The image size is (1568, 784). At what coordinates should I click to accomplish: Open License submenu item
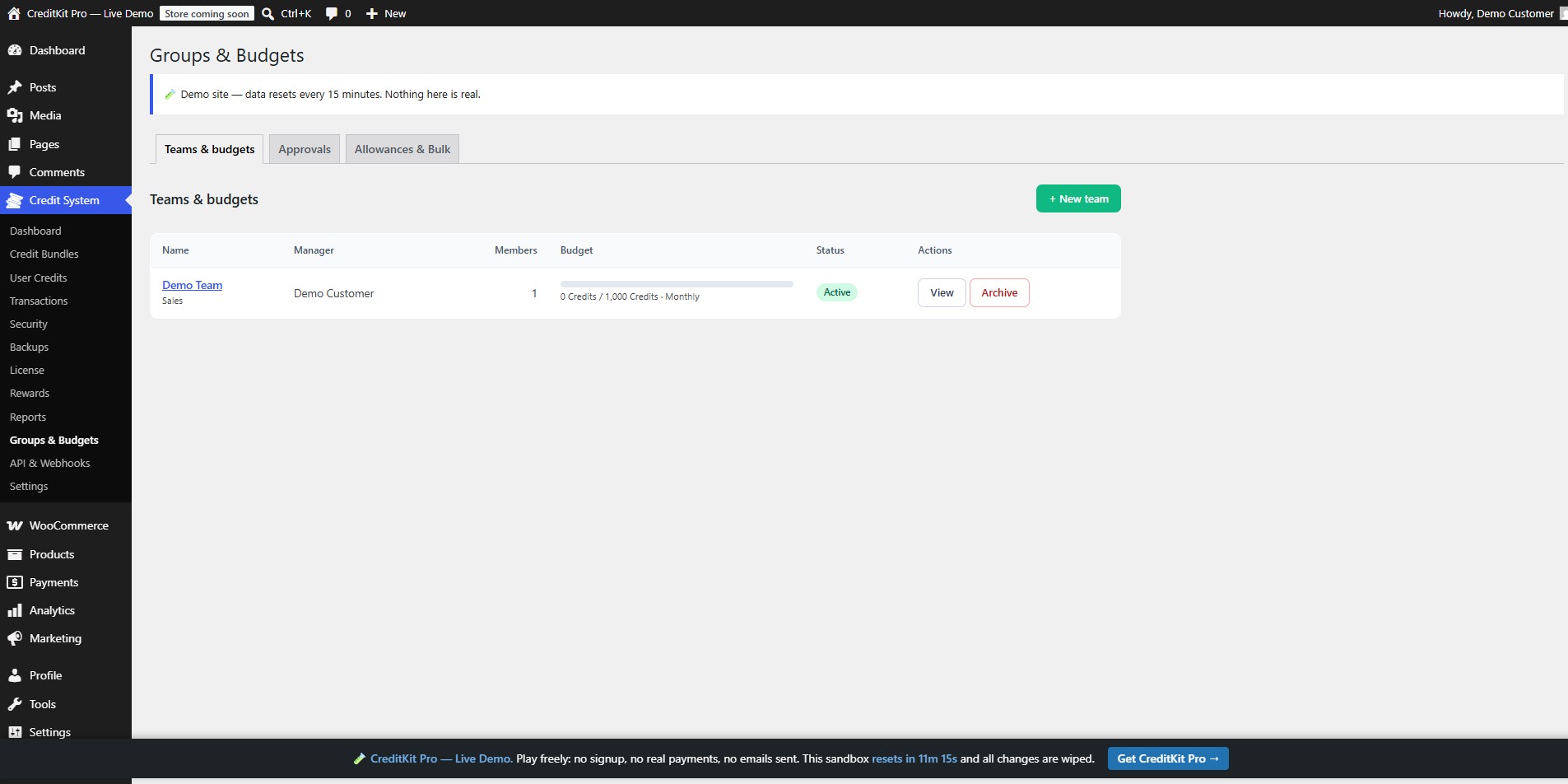point(27,370)
